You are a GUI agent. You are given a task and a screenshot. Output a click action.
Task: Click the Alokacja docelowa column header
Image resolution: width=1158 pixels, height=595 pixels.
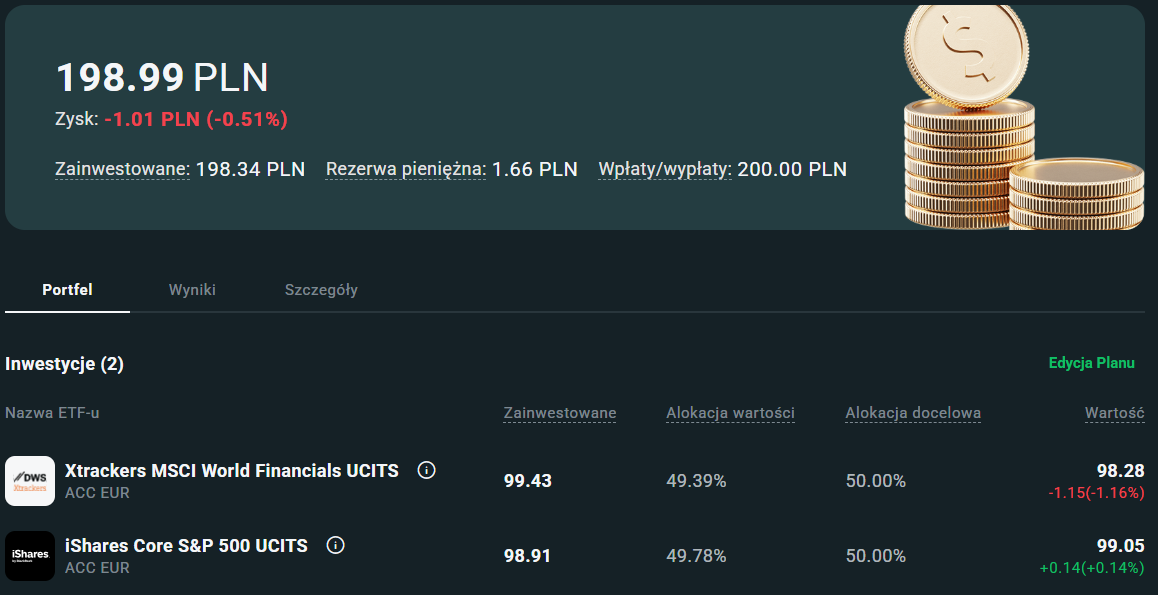(913, 413)
